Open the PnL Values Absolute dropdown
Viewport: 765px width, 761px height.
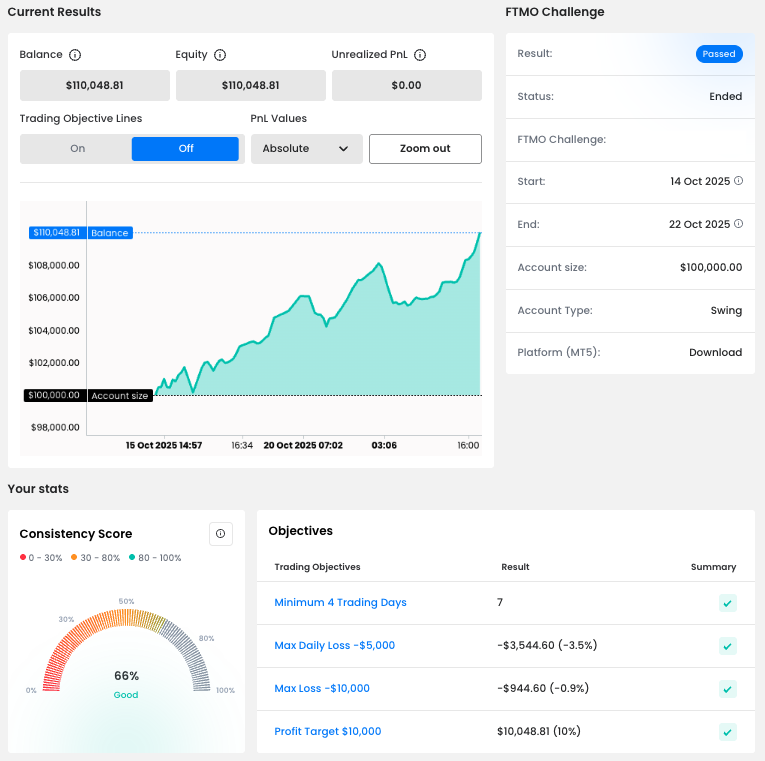(x=306, y=149)
